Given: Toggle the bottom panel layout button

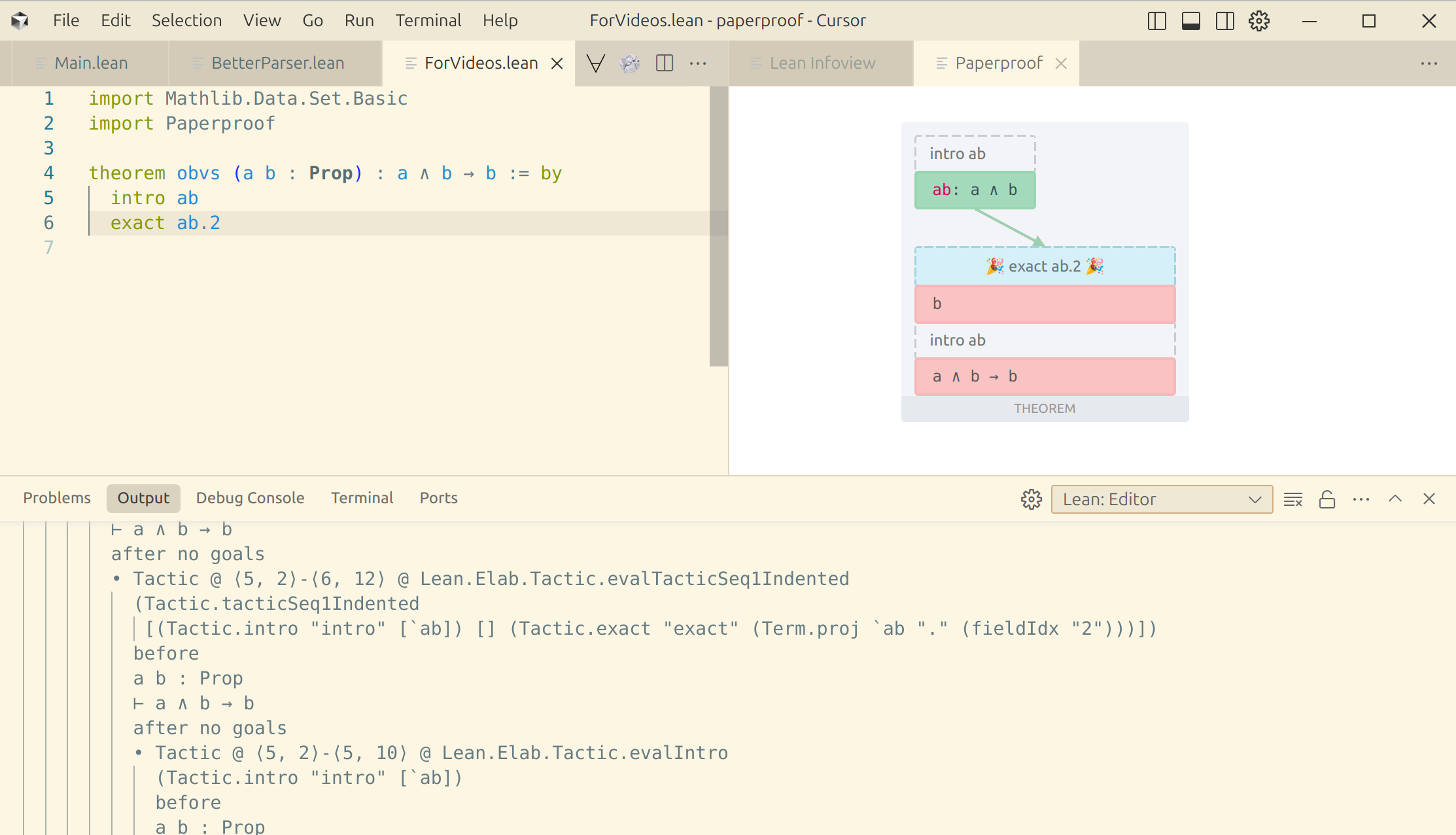Looking at the screenshot, I should point(1190,21).
